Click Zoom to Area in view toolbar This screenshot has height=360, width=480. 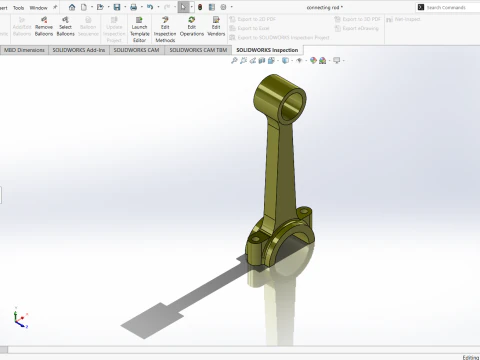pos(243,60)
